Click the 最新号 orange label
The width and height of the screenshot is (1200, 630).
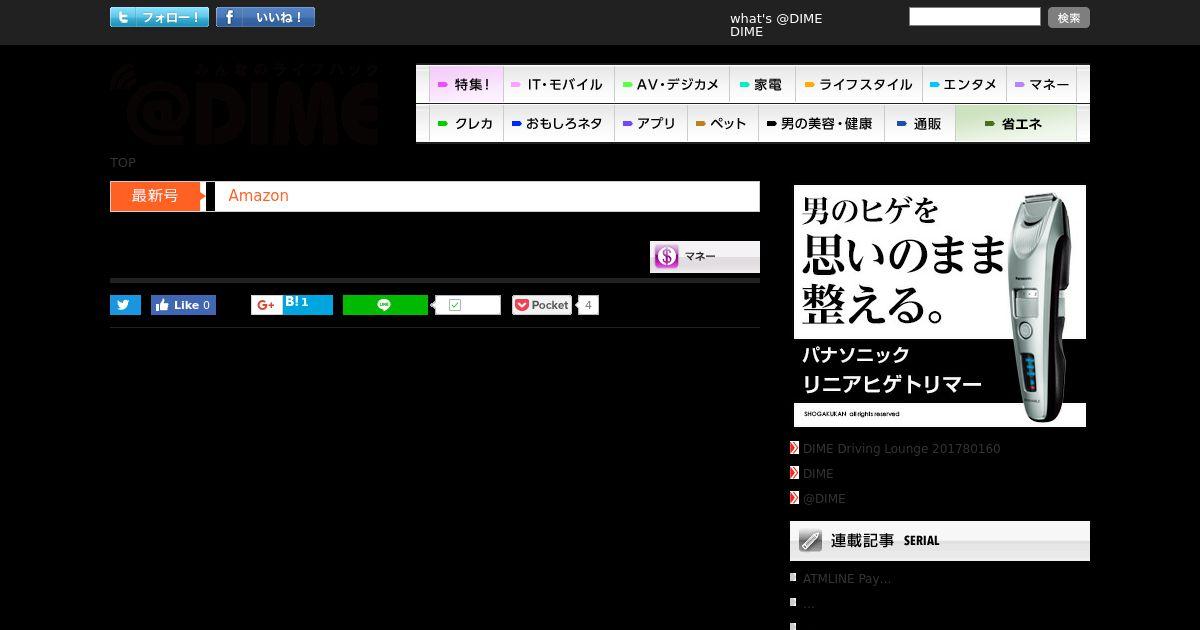point(156,196)
